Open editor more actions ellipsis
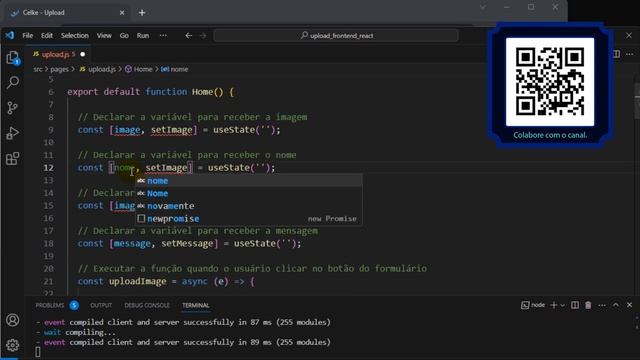Screen dimensions: 640x360 click(x=630, y=54)
